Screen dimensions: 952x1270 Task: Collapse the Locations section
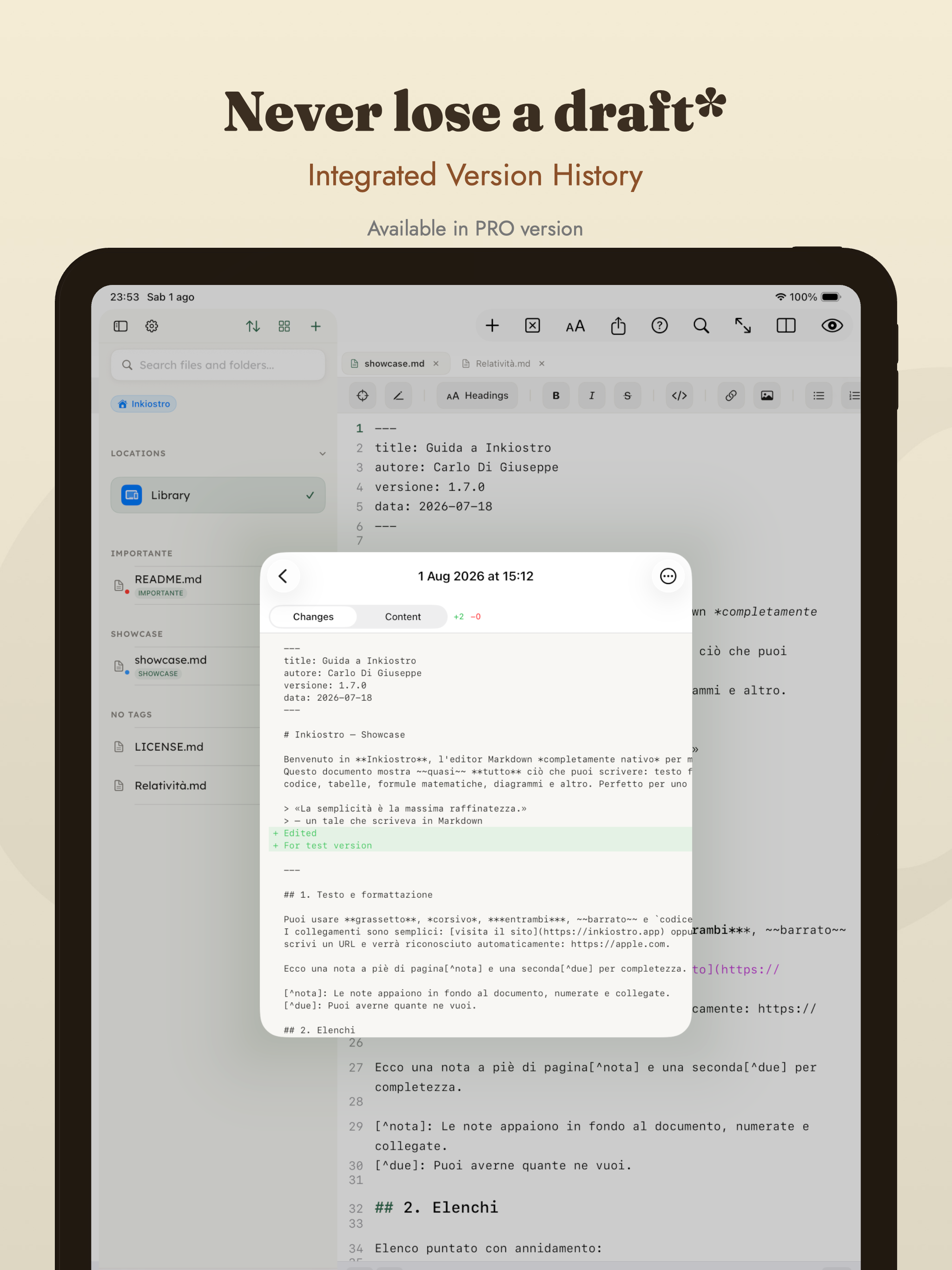coord(322,454)
